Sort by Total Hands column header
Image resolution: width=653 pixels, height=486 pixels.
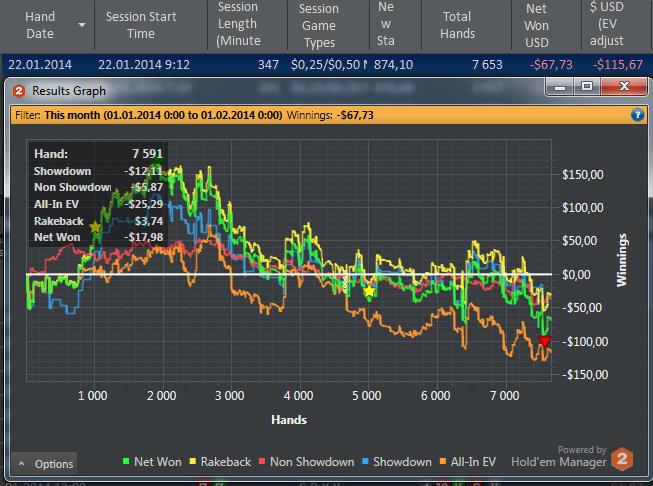(x=457, y=25)
